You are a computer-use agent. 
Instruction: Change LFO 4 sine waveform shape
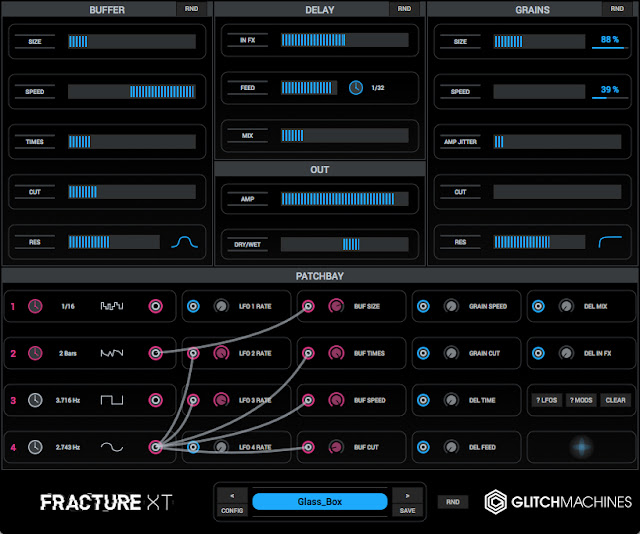coord(112,447)
